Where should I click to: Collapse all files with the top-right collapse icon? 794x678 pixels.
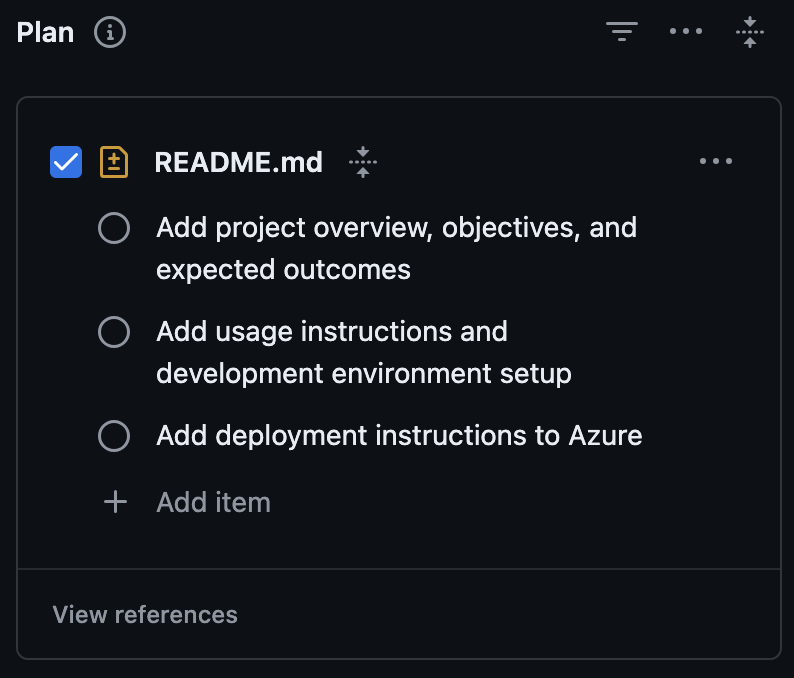pos(750,32)
